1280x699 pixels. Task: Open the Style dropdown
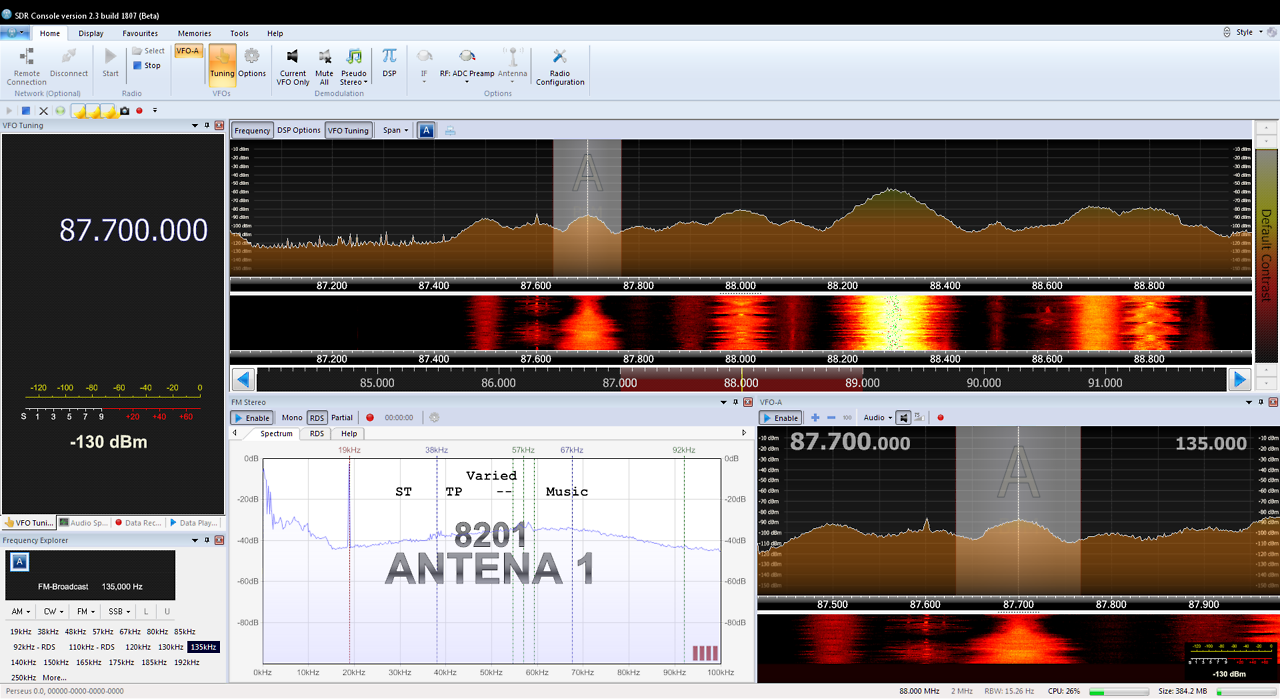[1247, 33]
